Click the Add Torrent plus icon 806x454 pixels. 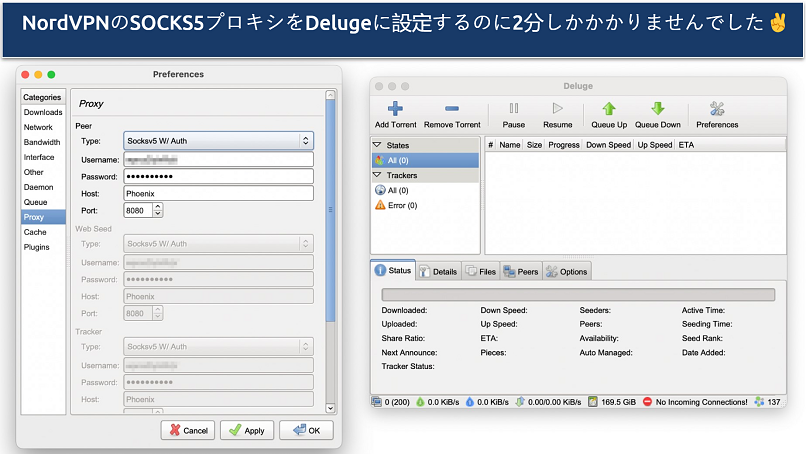[395, 109]
